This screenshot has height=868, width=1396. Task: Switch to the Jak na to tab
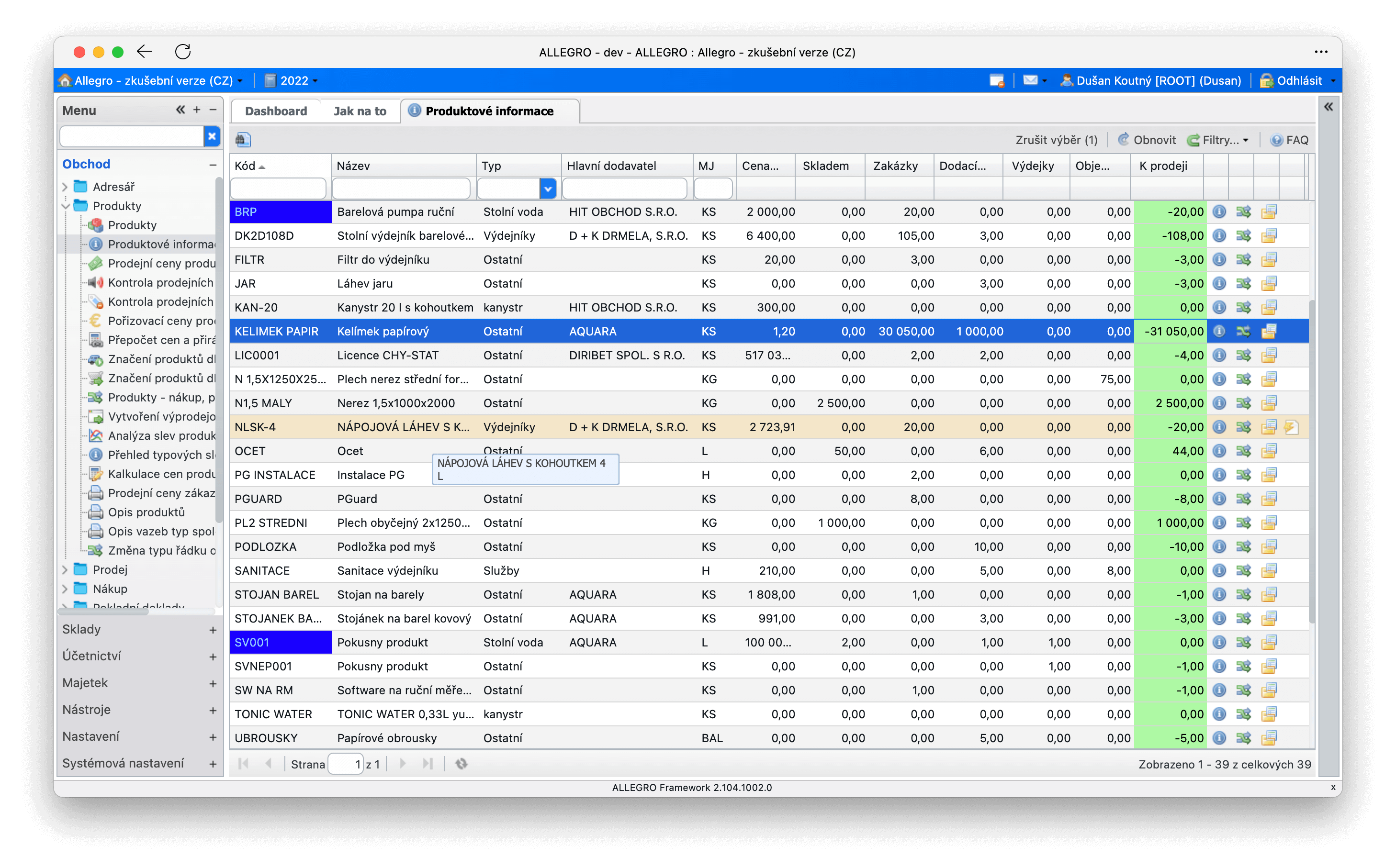tap(360, 111)
